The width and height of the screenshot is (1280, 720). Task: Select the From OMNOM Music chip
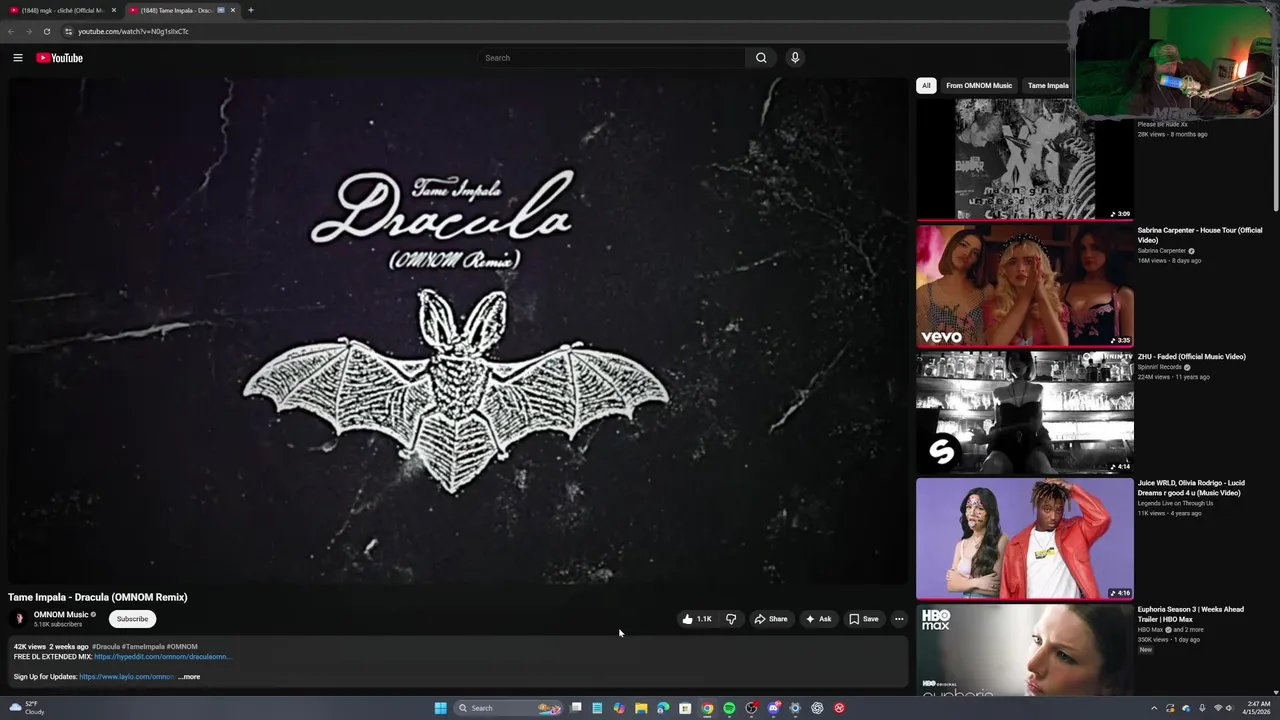tap(979, 85)
